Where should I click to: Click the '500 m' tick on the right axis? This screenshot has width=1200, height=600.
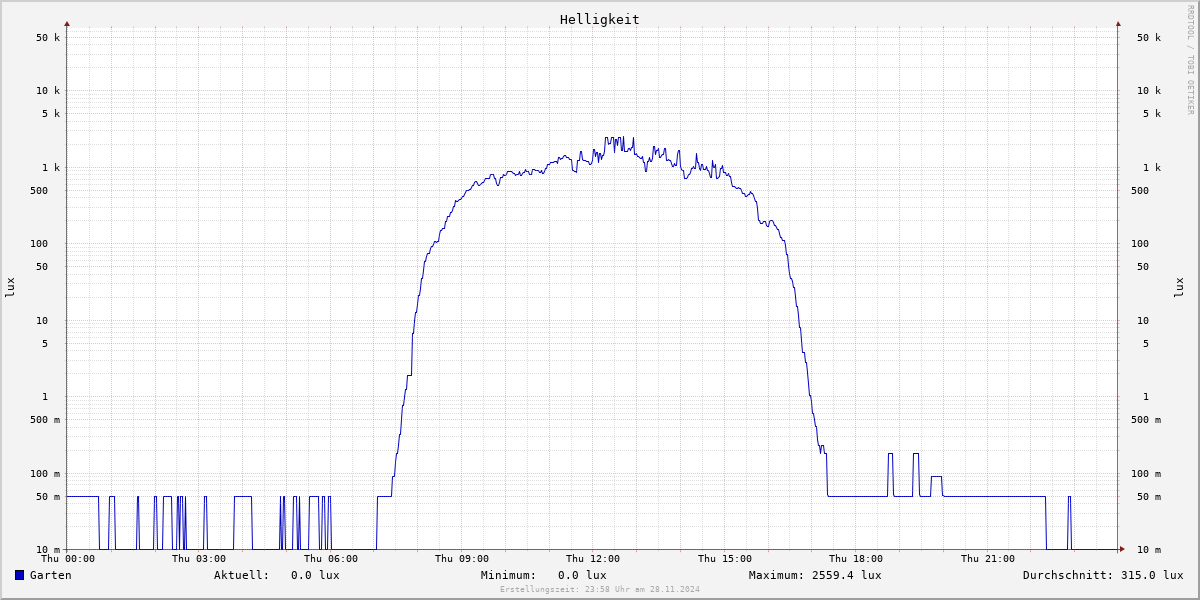pos(1146,420)
